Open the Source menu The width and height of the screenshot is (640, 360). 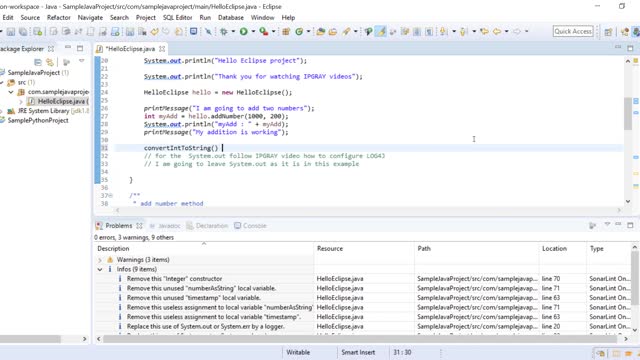[30, 18]
